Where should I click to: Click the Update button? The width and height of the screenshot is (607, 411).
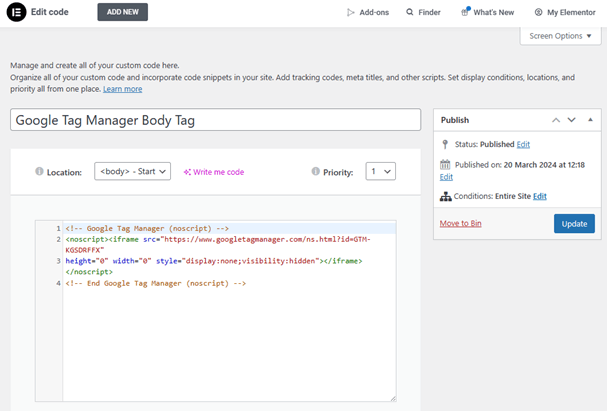coord(574,224)
